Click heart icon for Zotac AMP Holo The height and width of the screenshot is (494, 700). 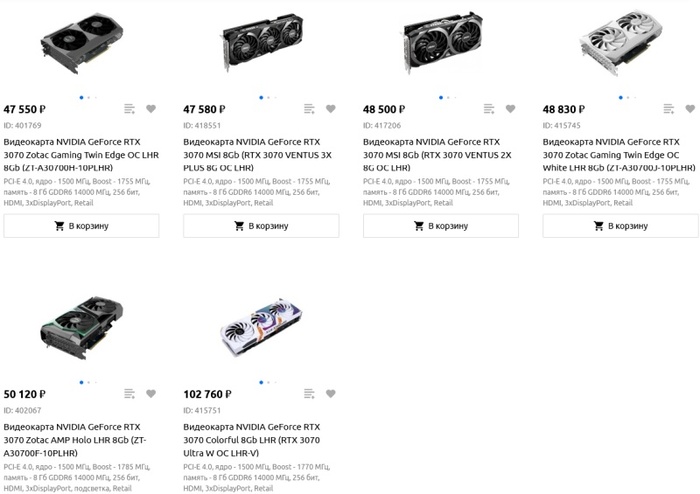151,394
